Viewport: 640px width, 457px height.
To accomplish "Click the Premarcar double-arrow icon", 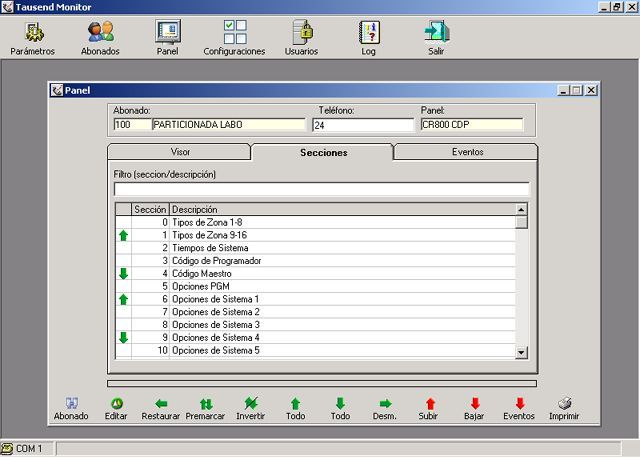I will tap(206, 404).
